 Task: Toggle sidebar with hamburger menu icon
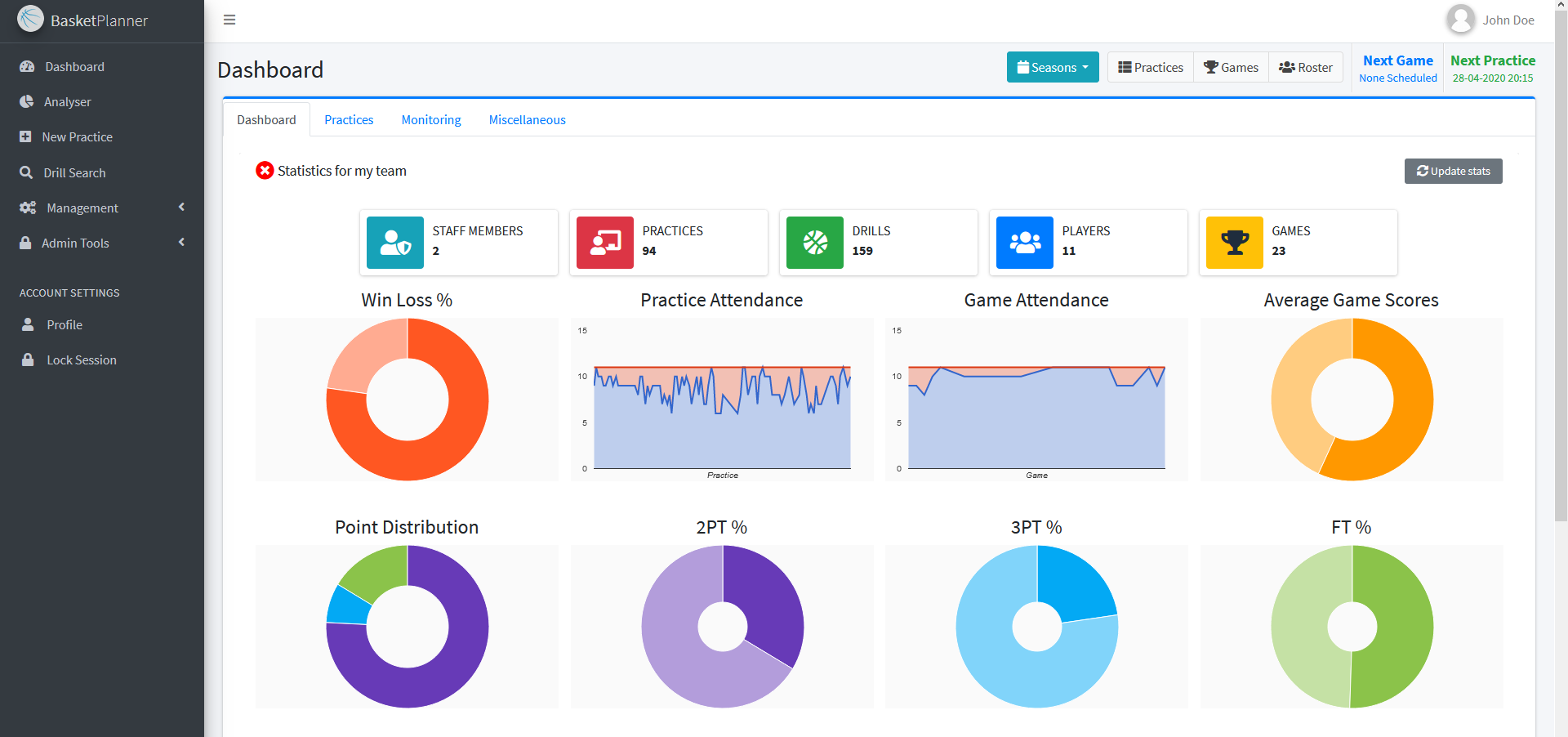click(x=229, y=20)
